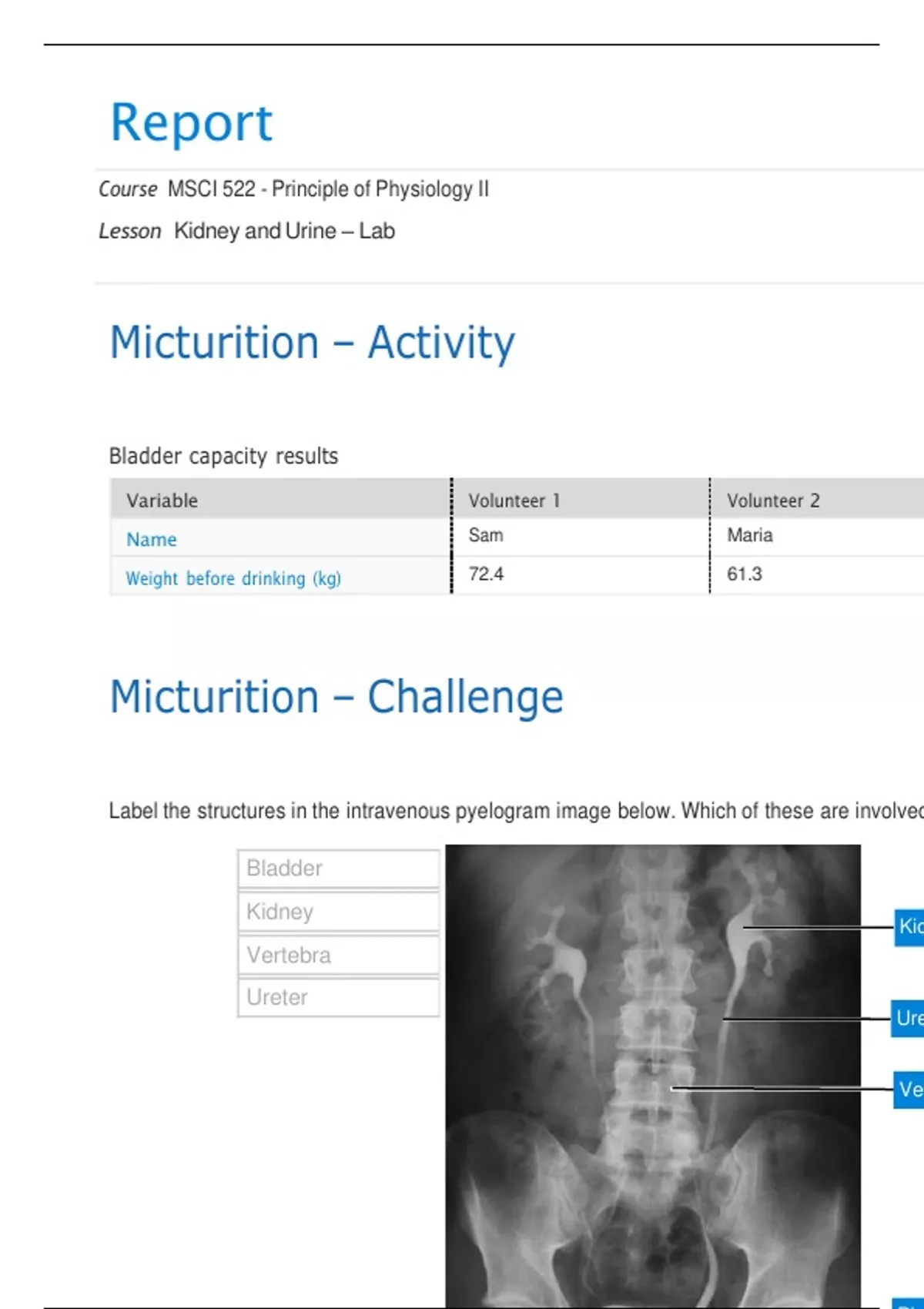Select the Volunteer 1 column header
Screen dimensions: 924x1309
click(514, 500)
